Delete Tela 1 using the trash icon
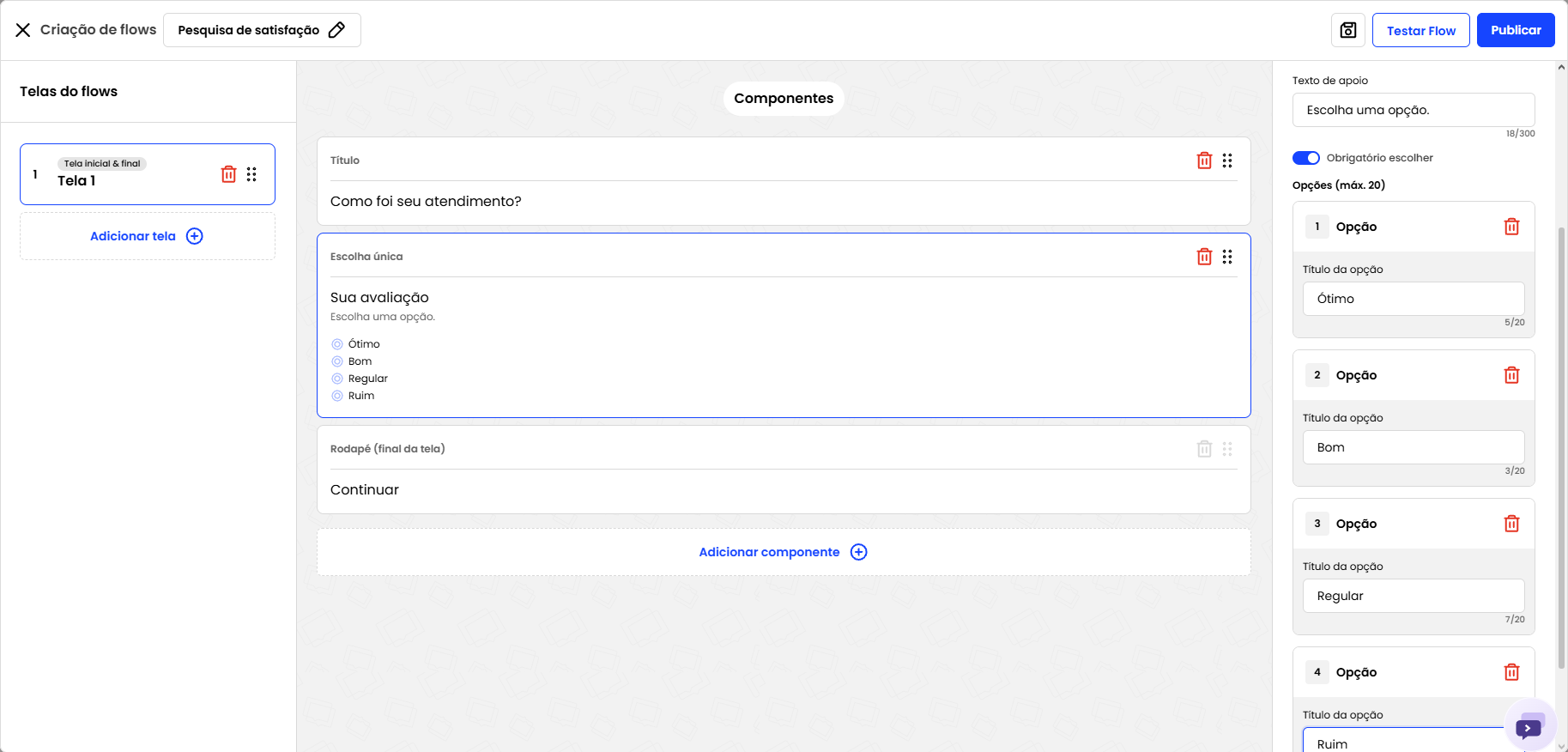Screen dimensions: 1568x752 click(x=228, y=174)
